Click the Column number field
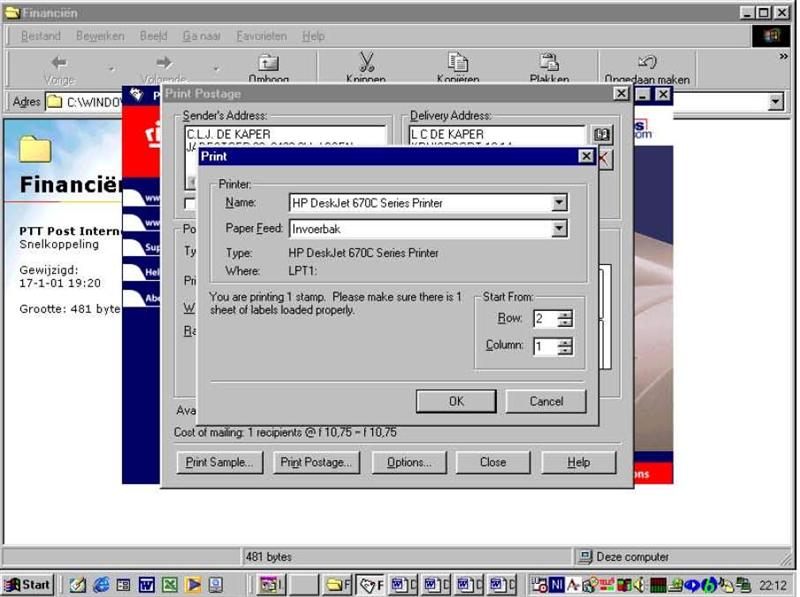Viewport: 800px width, 597px height. pyautogui.click(x=544, y=346)
